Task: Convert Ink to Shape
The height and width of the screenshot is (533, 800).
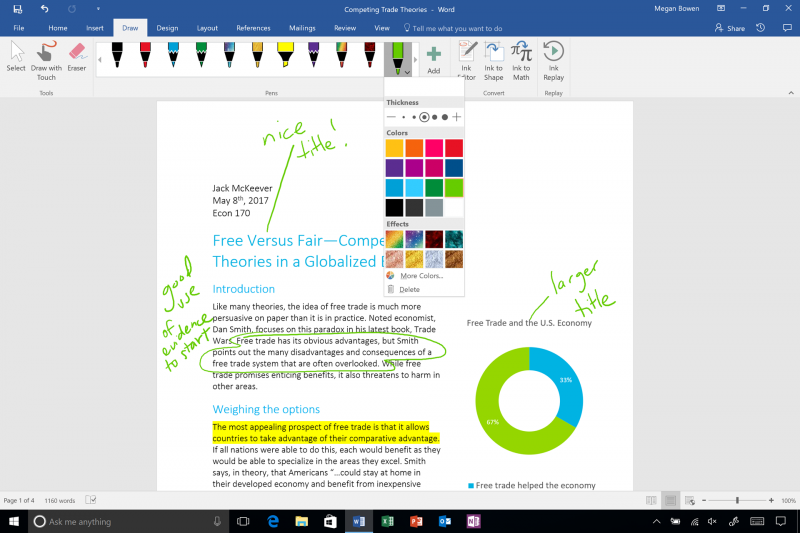Action: (493, 61)
